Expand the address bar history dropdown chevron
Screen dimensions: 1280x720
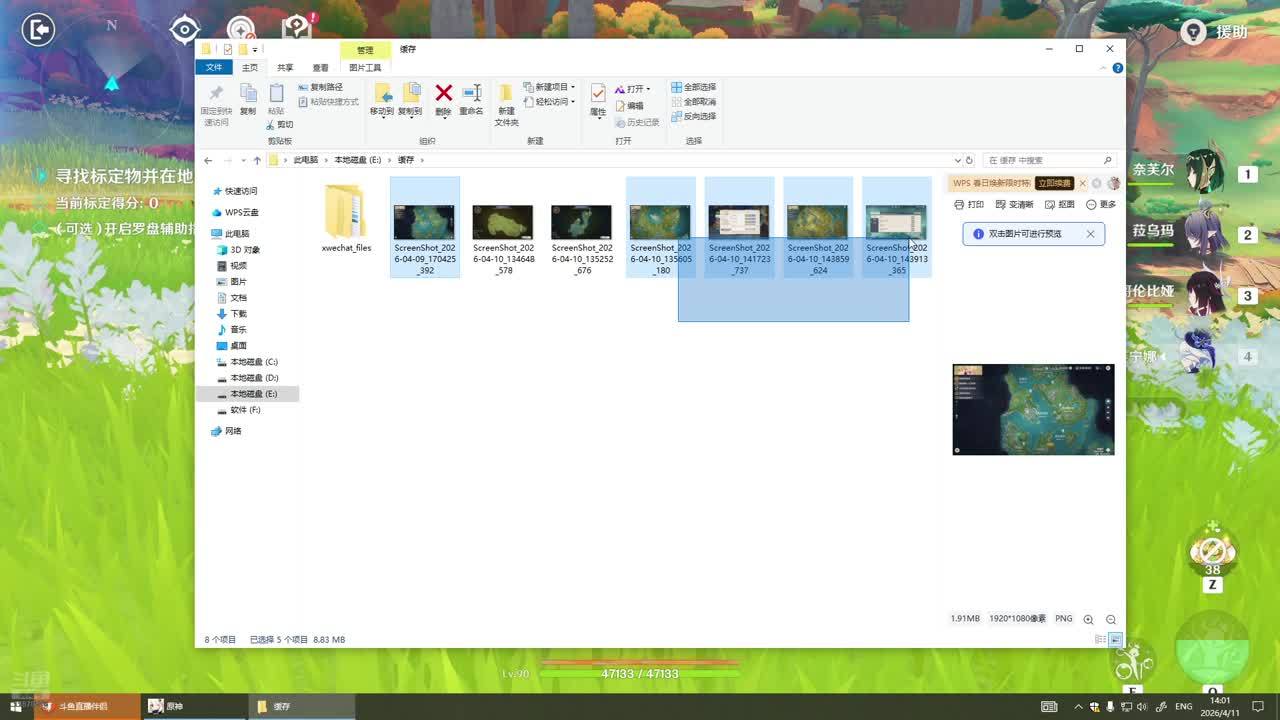(x=957, y=160)
